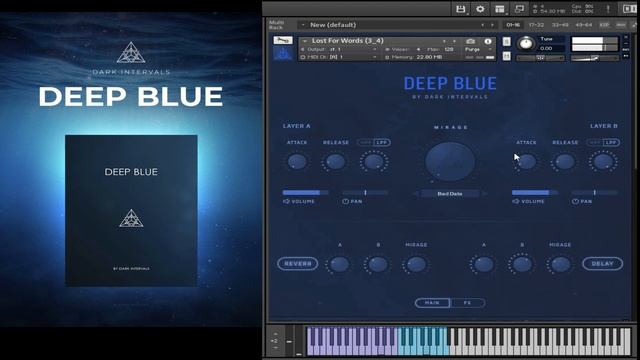
Task: Switch to the 33-48 instrument page
Action: [x=560, y=25]
